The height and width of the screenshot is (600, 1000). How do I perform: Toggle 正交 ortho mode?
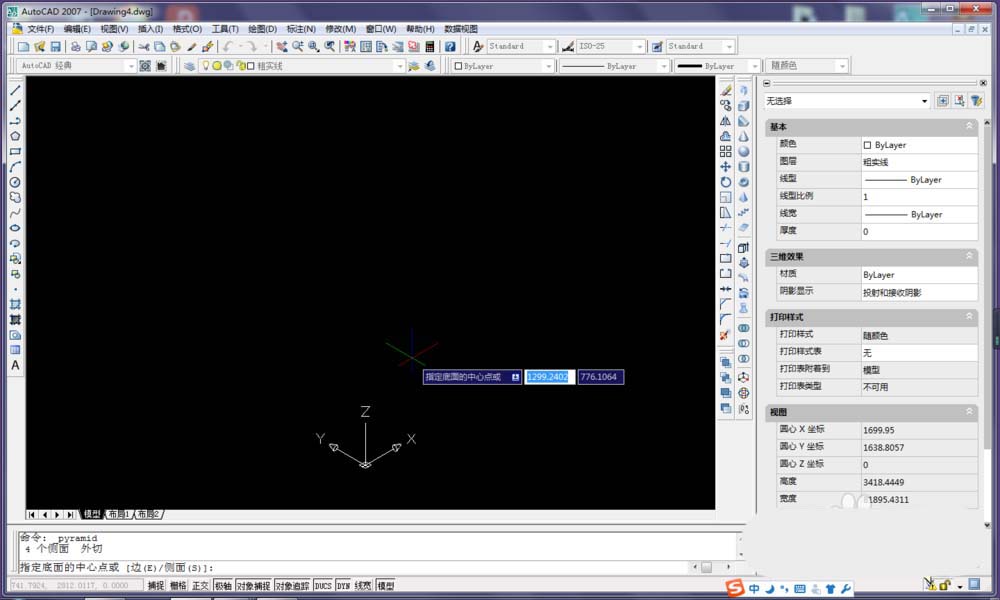click(x=200, y=586)
